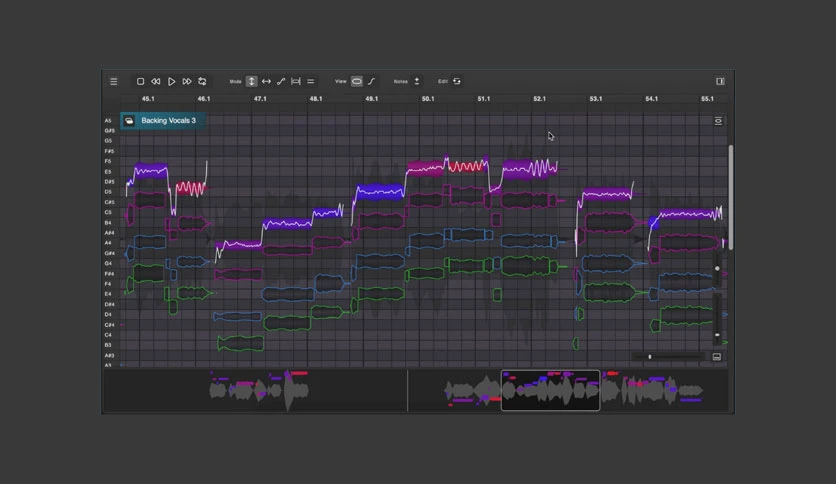Click timeline marker 47.1
Viewport: 836px width, 484px height.
point(260,99)
